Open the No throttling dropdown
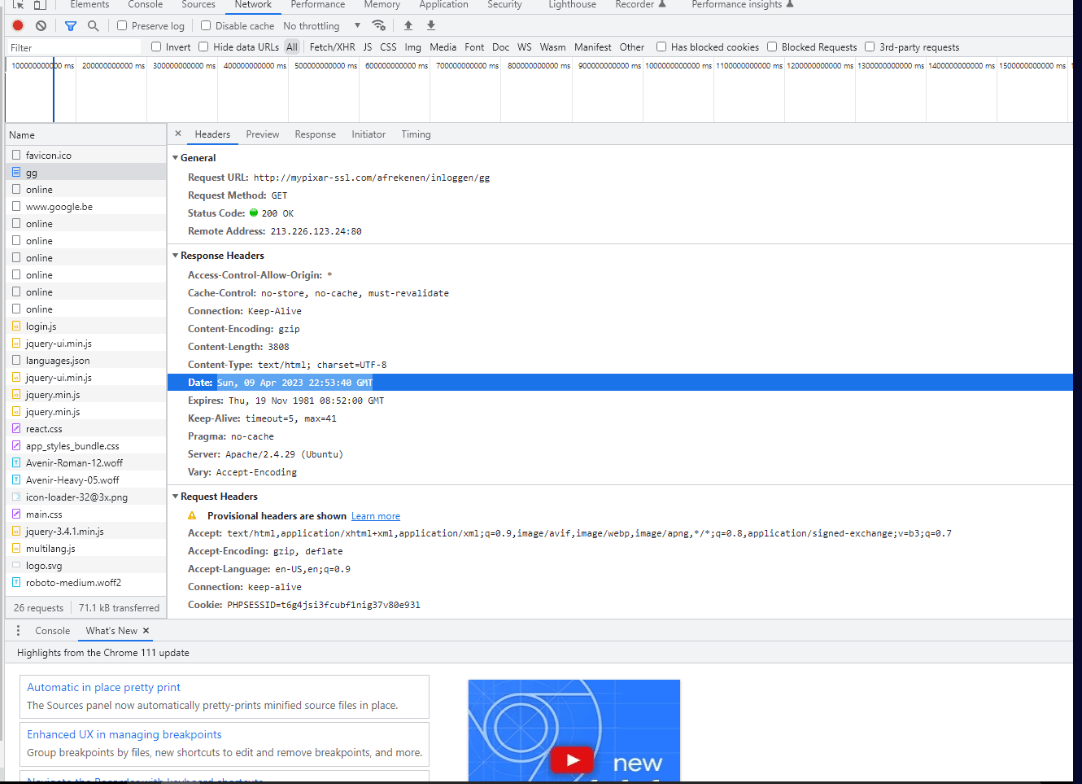The height and width of the screenshot is (784, 1082). point(322,26)
